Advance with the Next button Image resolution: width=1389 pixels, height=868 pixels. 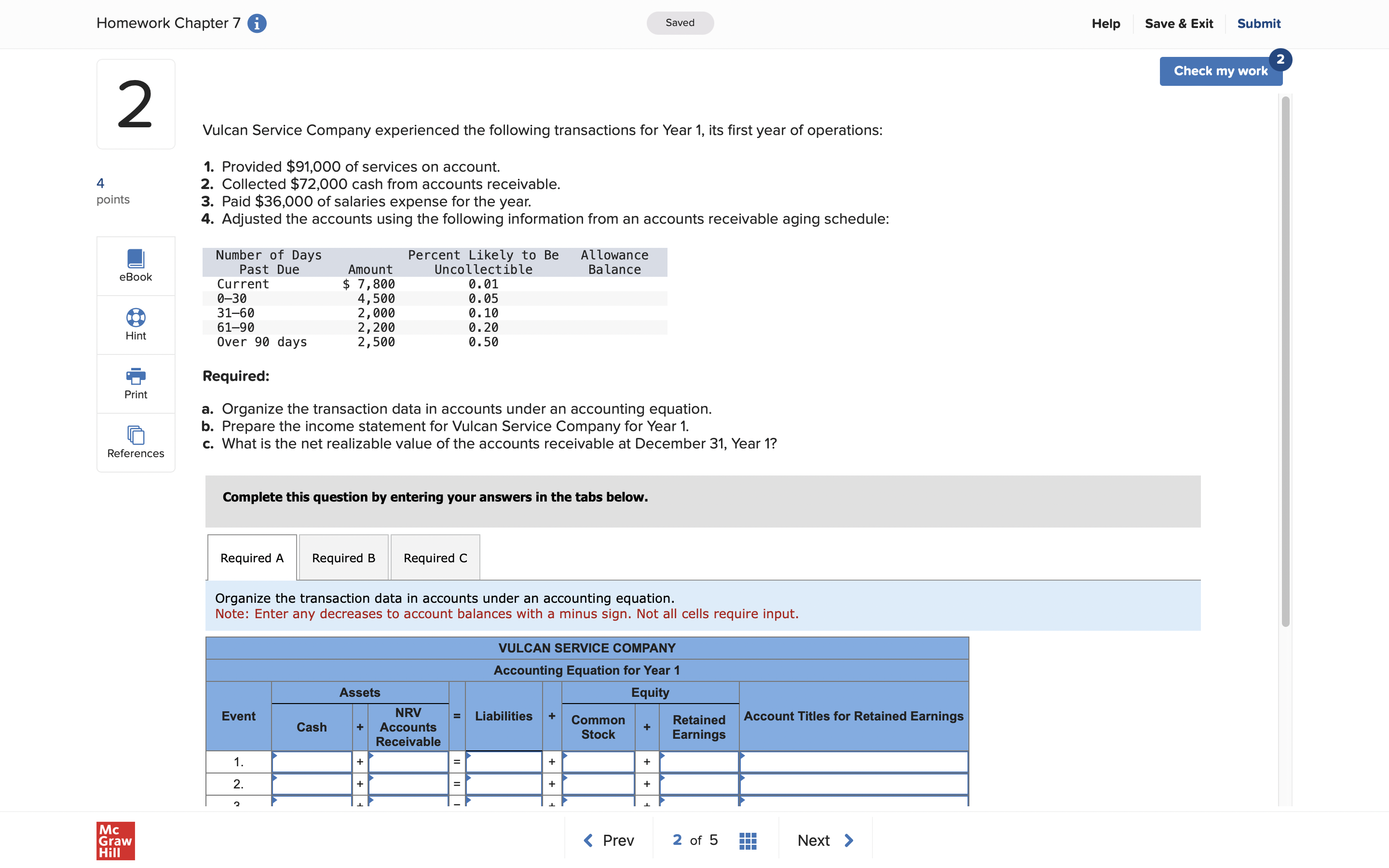[825, 839]
